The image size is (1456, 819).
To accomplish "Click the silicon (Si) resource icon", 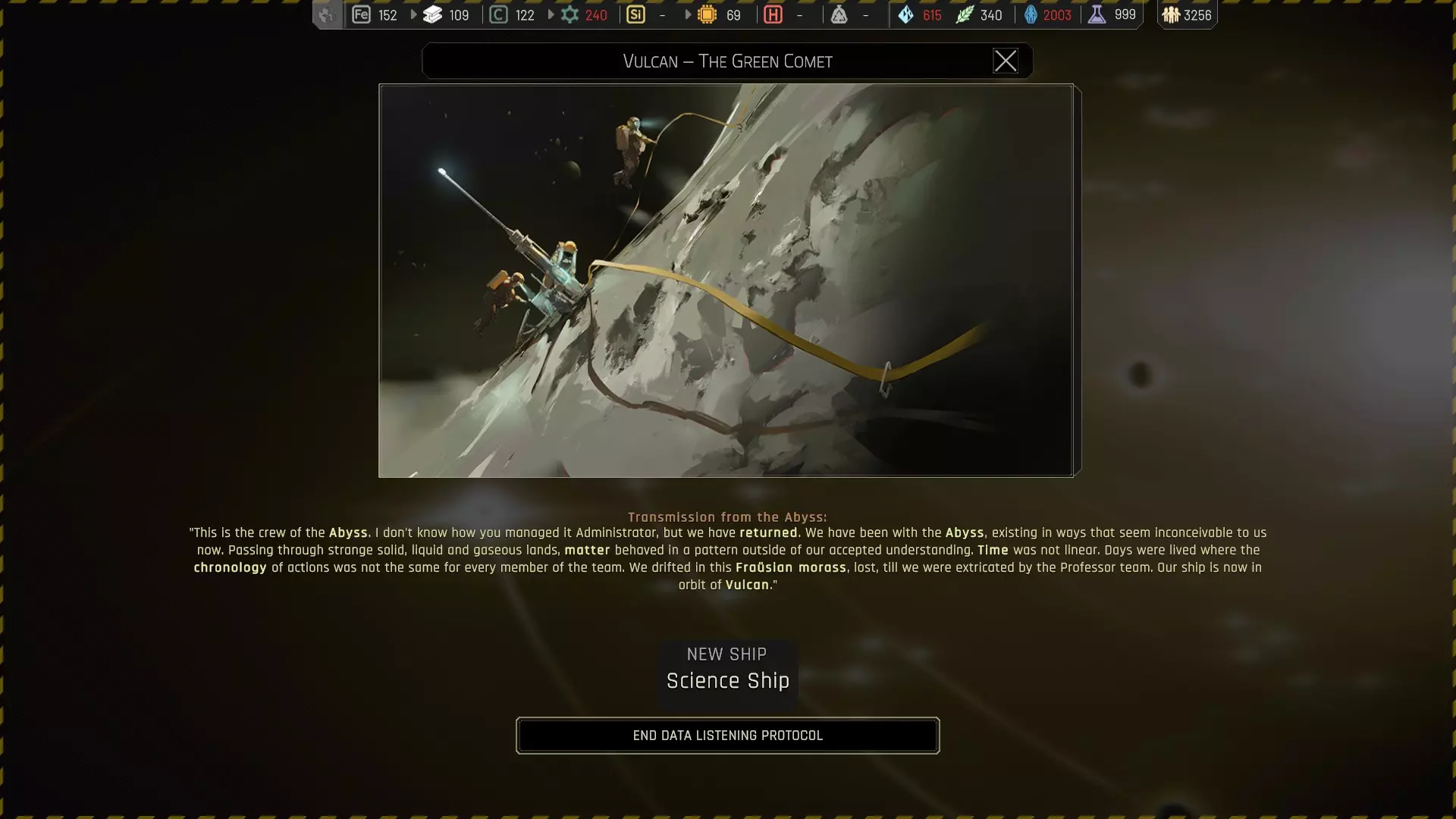I will point(635,14).
